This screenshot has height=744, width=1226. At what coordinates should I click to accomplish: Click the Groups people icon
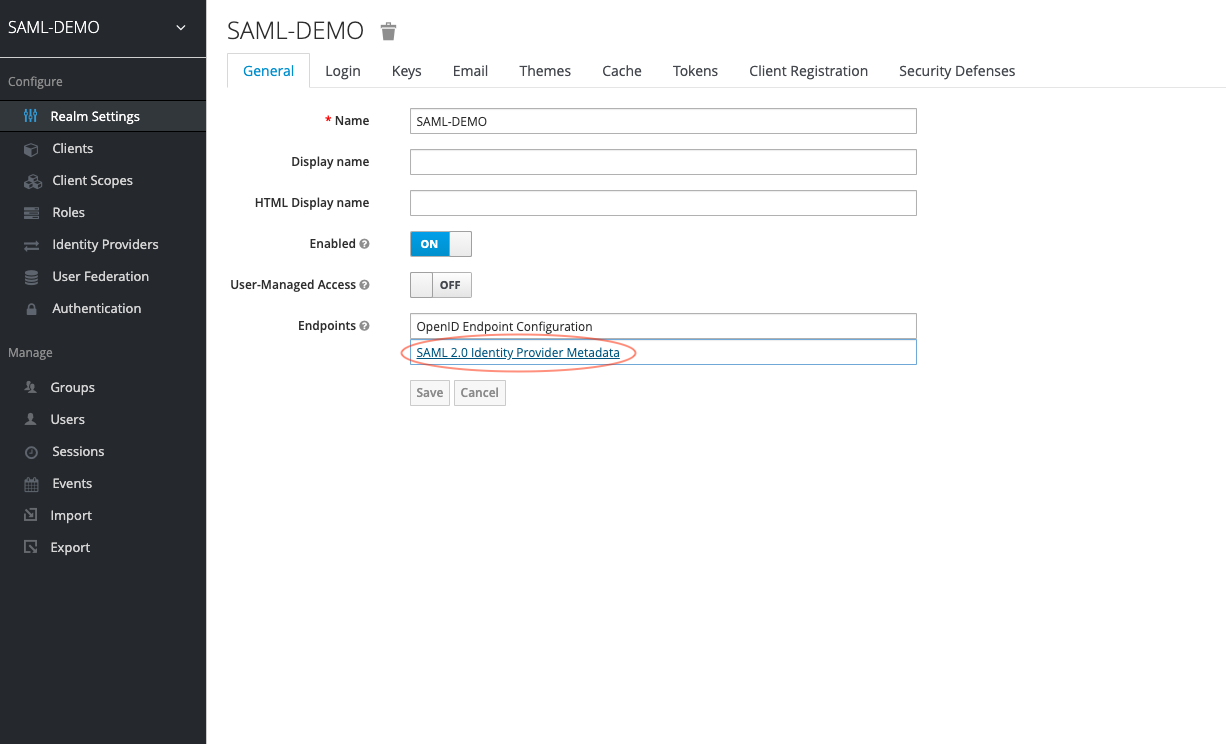click(x=31, y=387)
